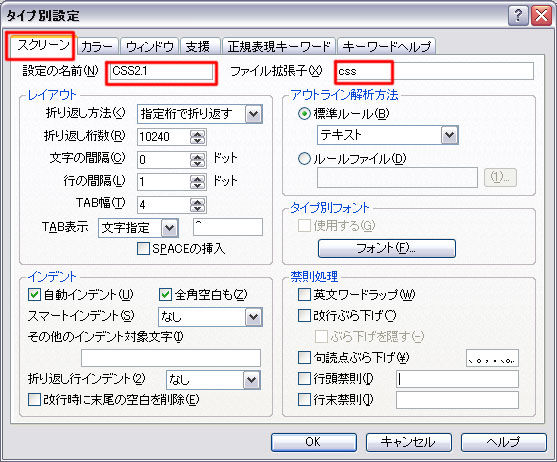557x462 pixels.
Task: Increase 行の間隔 using the spinner up arrow
Action: 198,179
